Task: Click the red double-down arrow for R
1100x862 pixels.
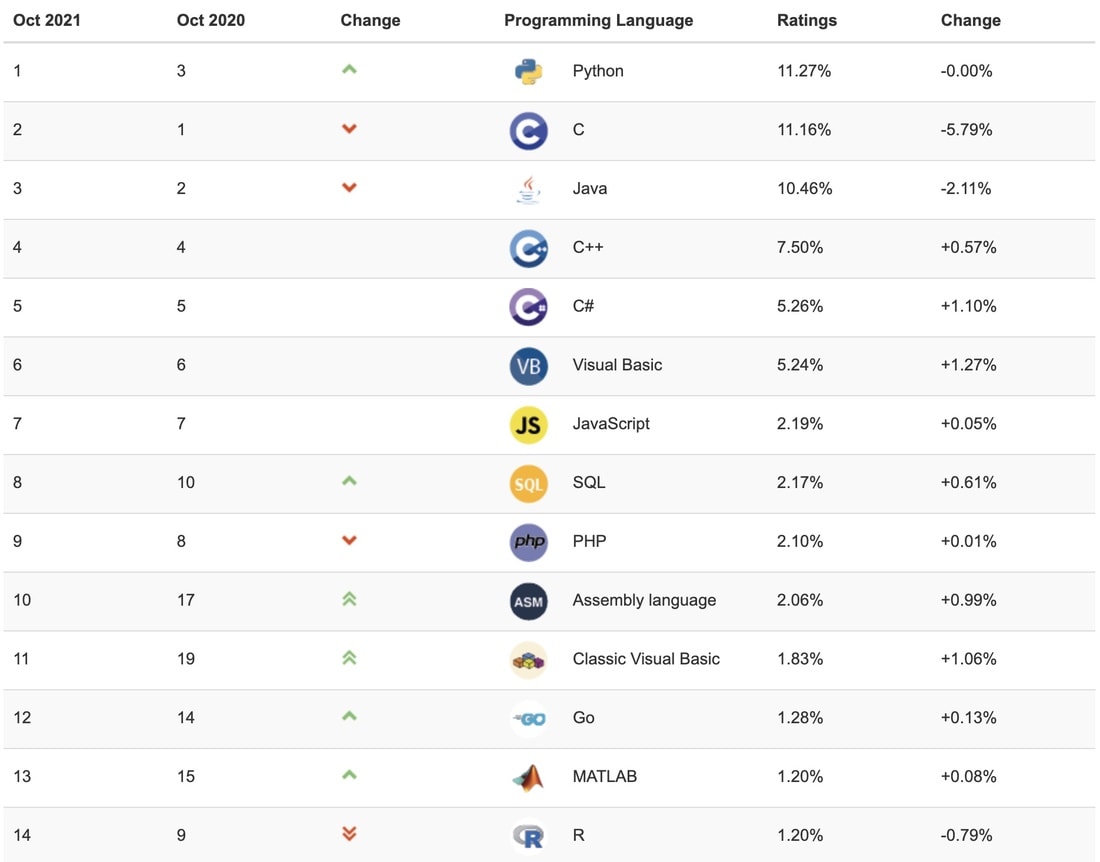Action: click(x=349, y=833)
